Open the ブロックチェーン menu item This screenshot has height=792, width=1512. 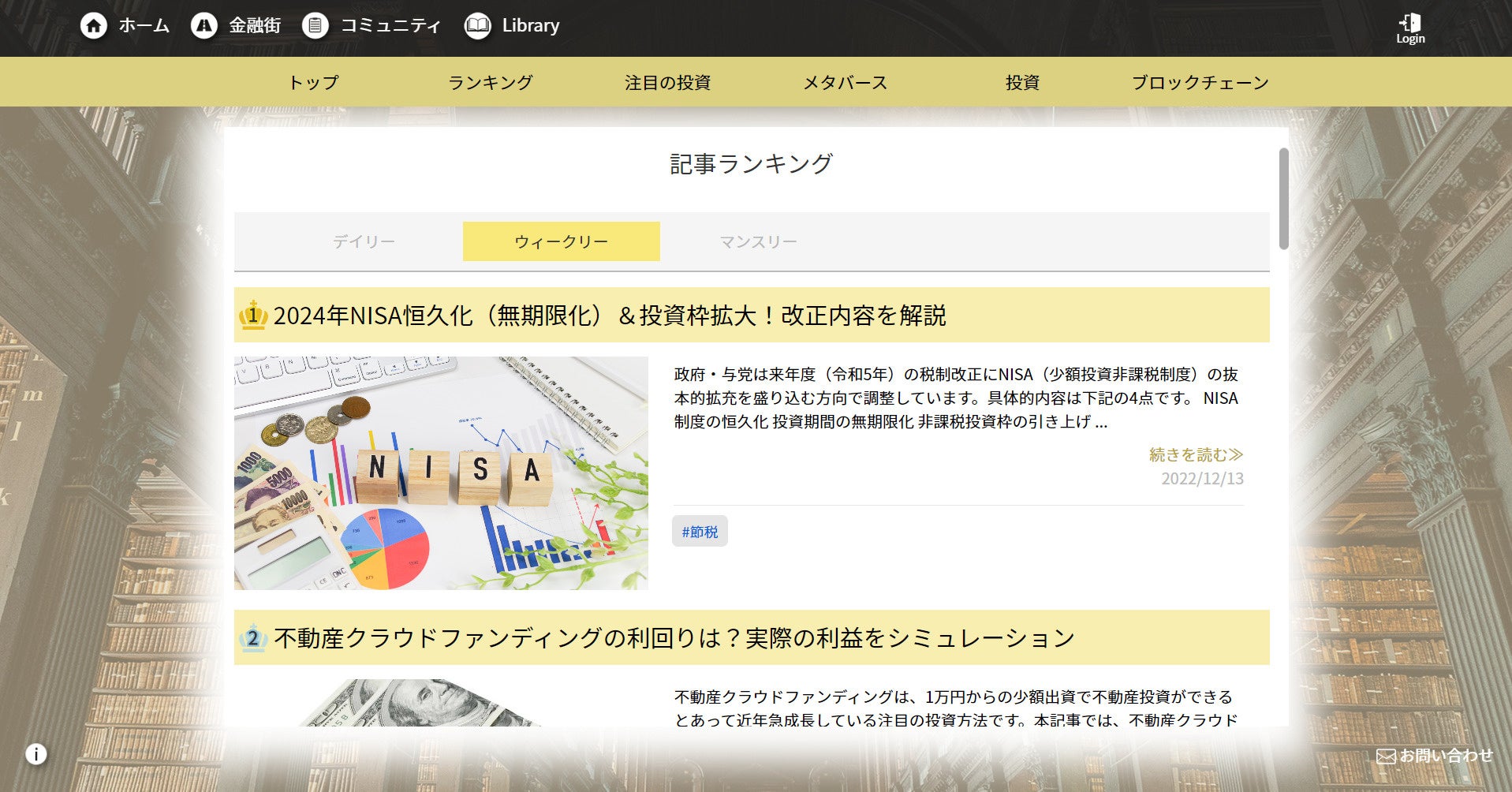click(1200, 82)
